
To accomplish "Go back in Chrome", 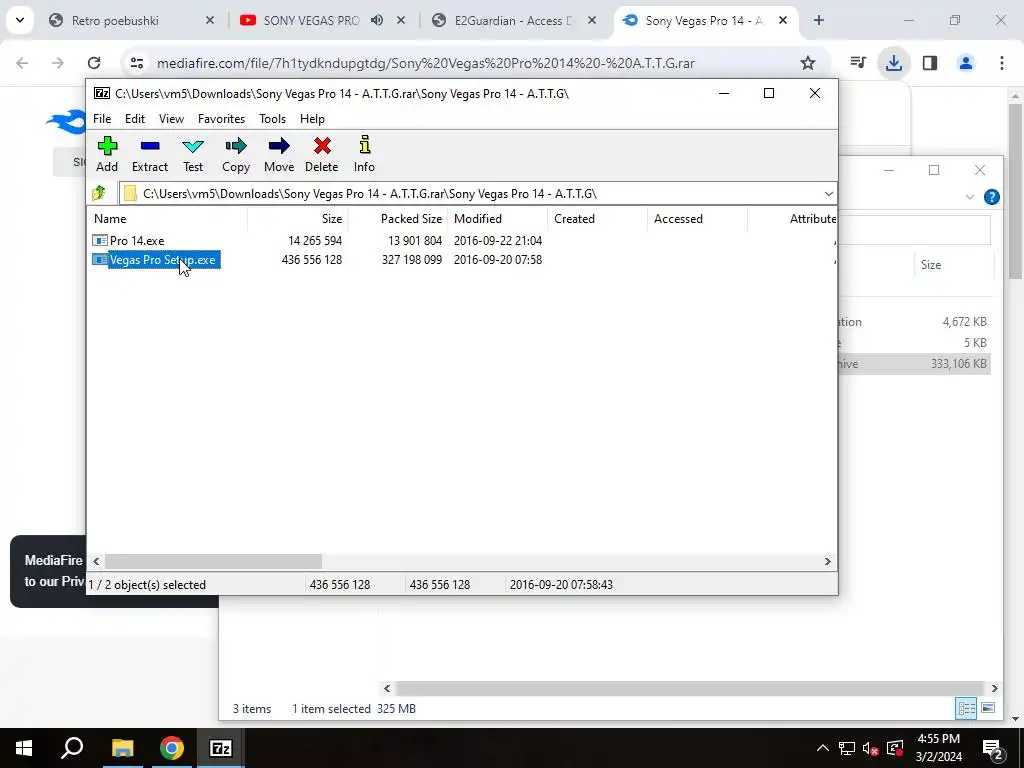I will pyautogui.click(x=22, y=63).
